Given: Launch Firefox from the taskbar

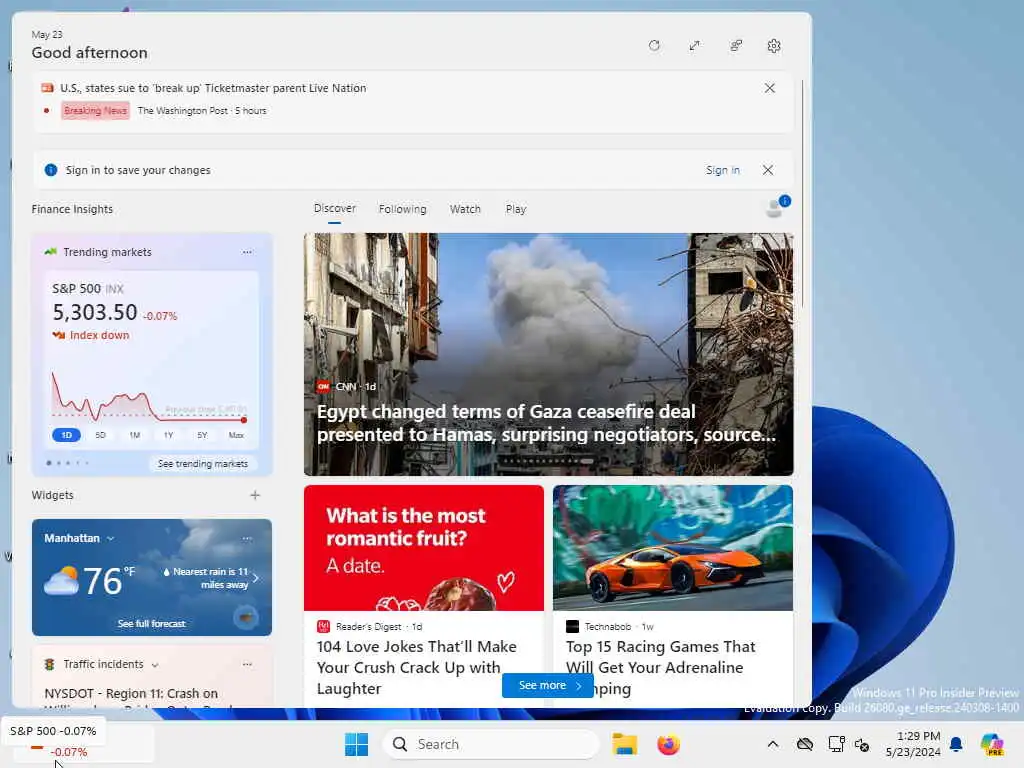Looking at the screenshot, I should click(668, 744).
